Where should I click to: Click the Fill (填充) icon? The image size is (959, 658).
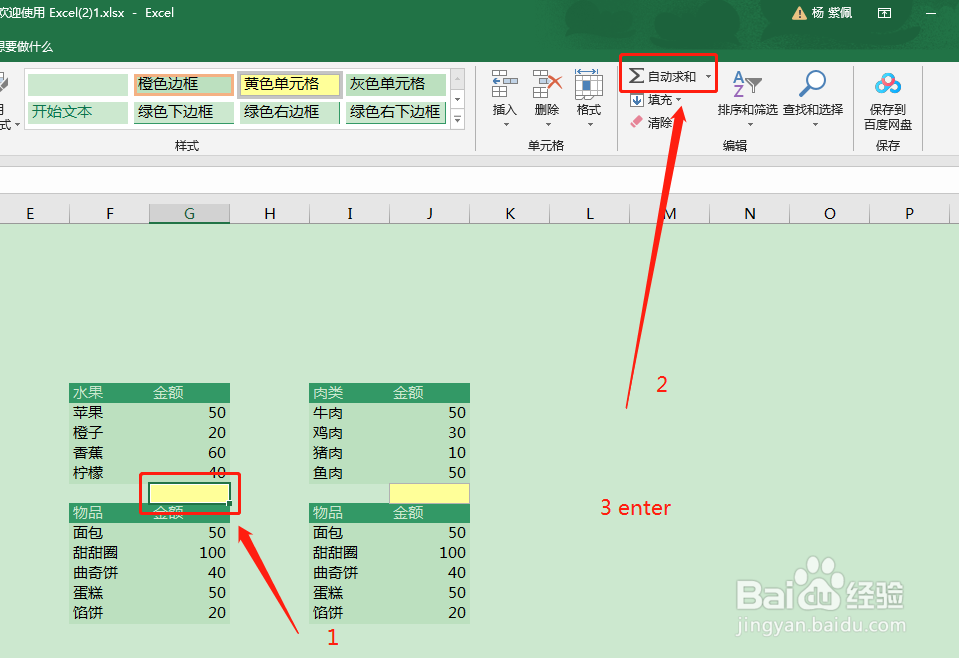coord(638,100)
